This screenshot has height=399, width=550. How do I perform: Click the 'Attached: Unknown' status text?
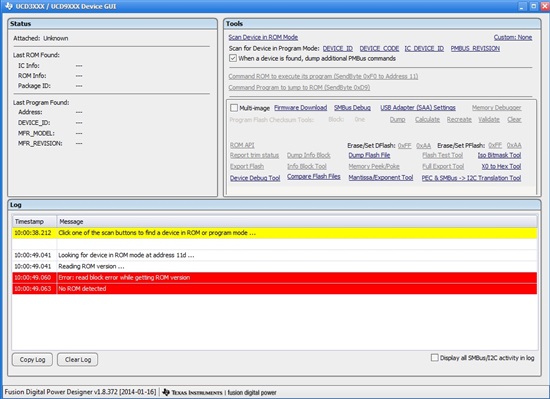(x=41, y=38)
